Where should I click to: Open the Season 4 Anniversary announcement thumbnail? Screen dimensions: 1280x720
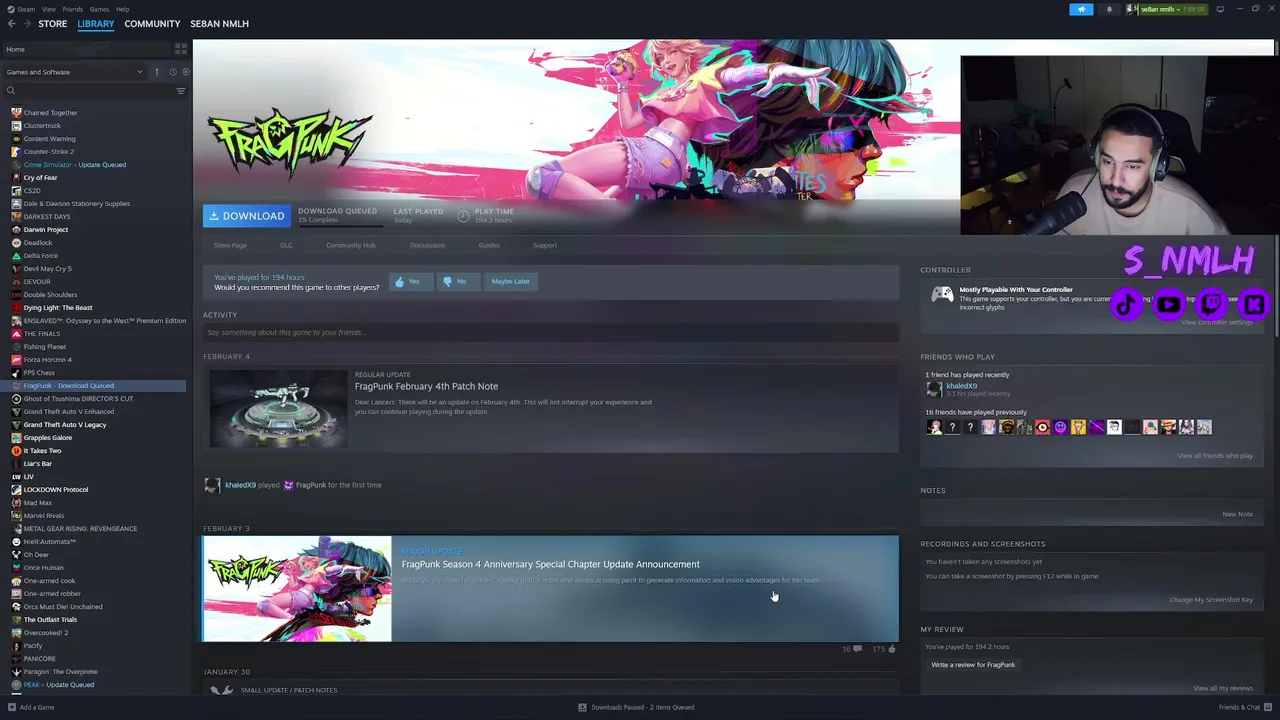point(297,589)
